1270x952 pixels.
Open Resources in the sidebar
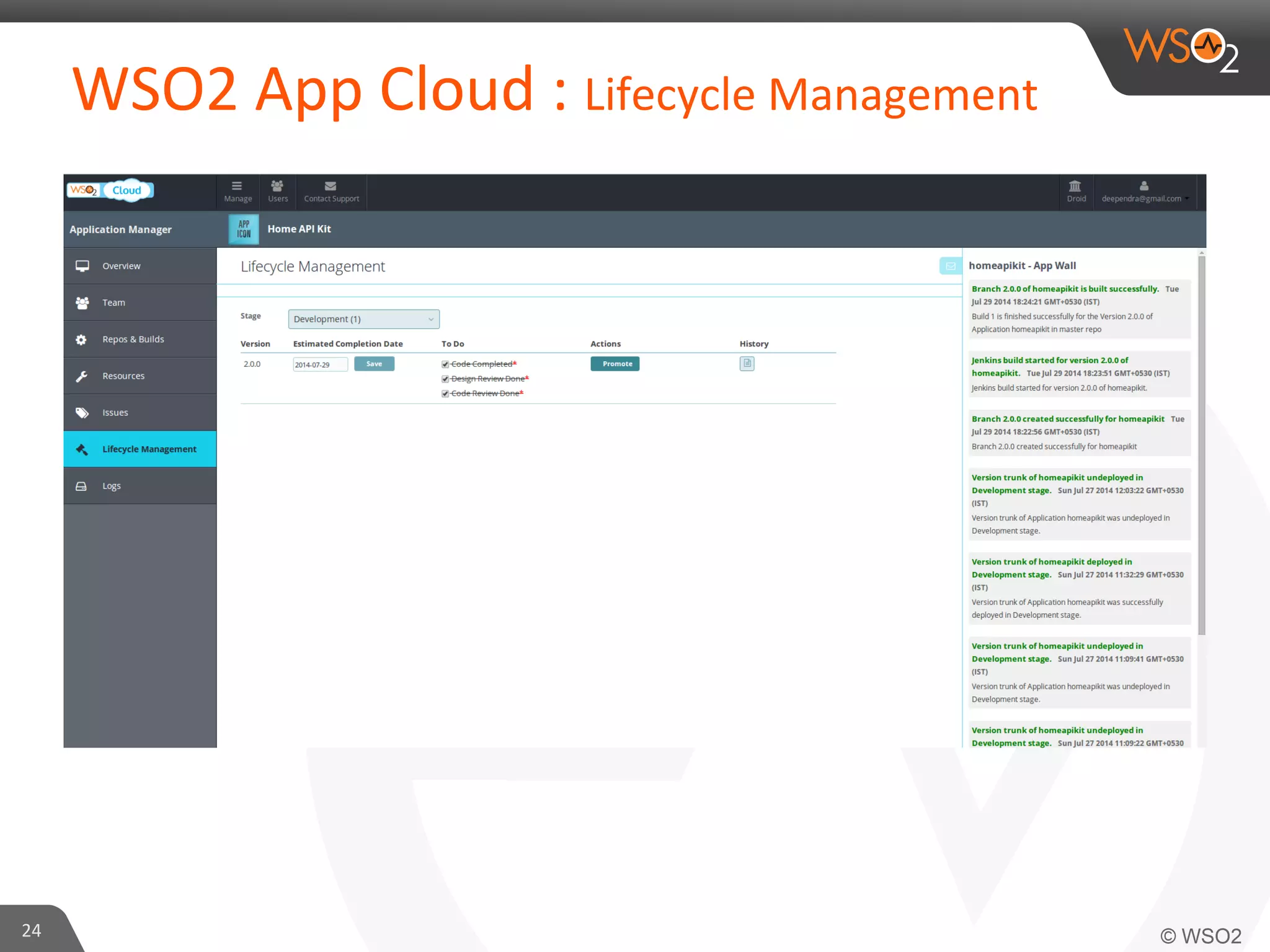pyautogui.click(x=140, y=376)
